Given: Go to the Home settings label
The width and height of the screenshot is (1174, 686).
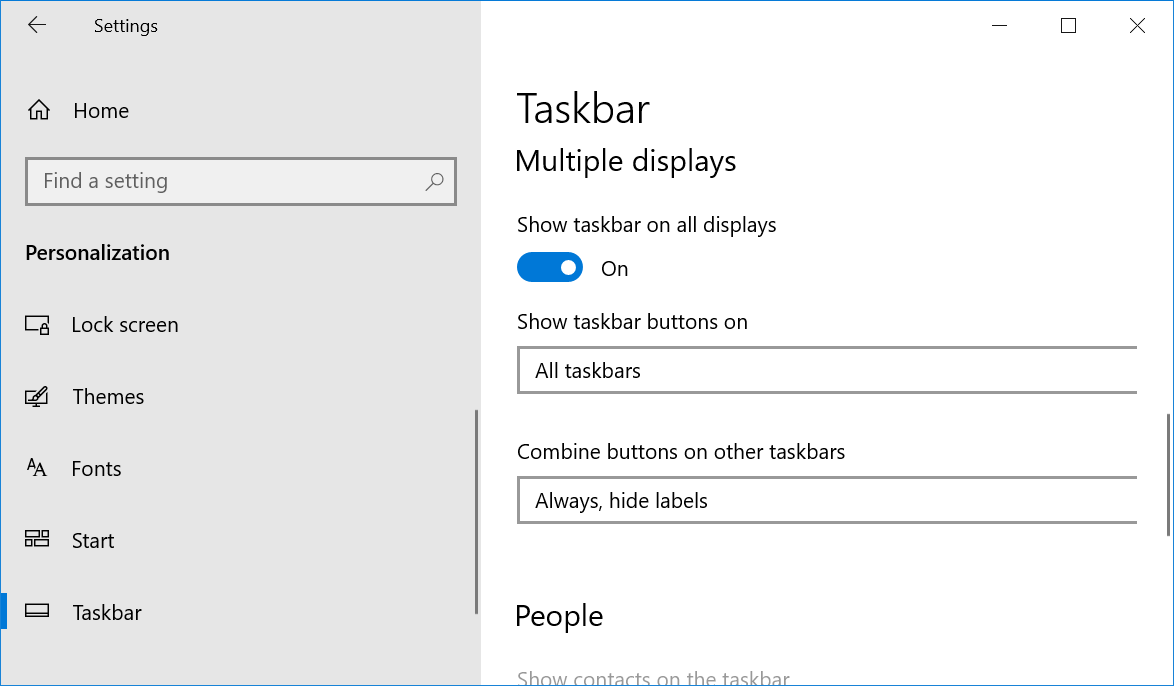Looking at the screenshot, I should point(101,111).
